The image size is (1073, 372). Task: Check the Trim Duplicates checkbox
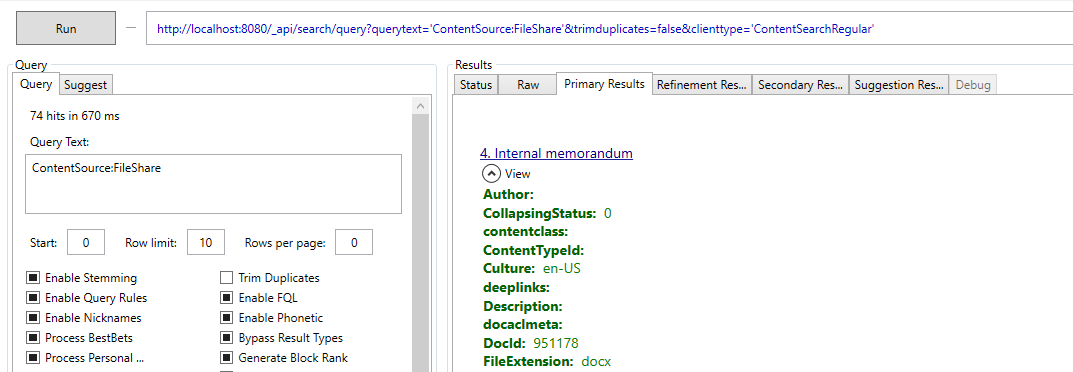[227, 278]
